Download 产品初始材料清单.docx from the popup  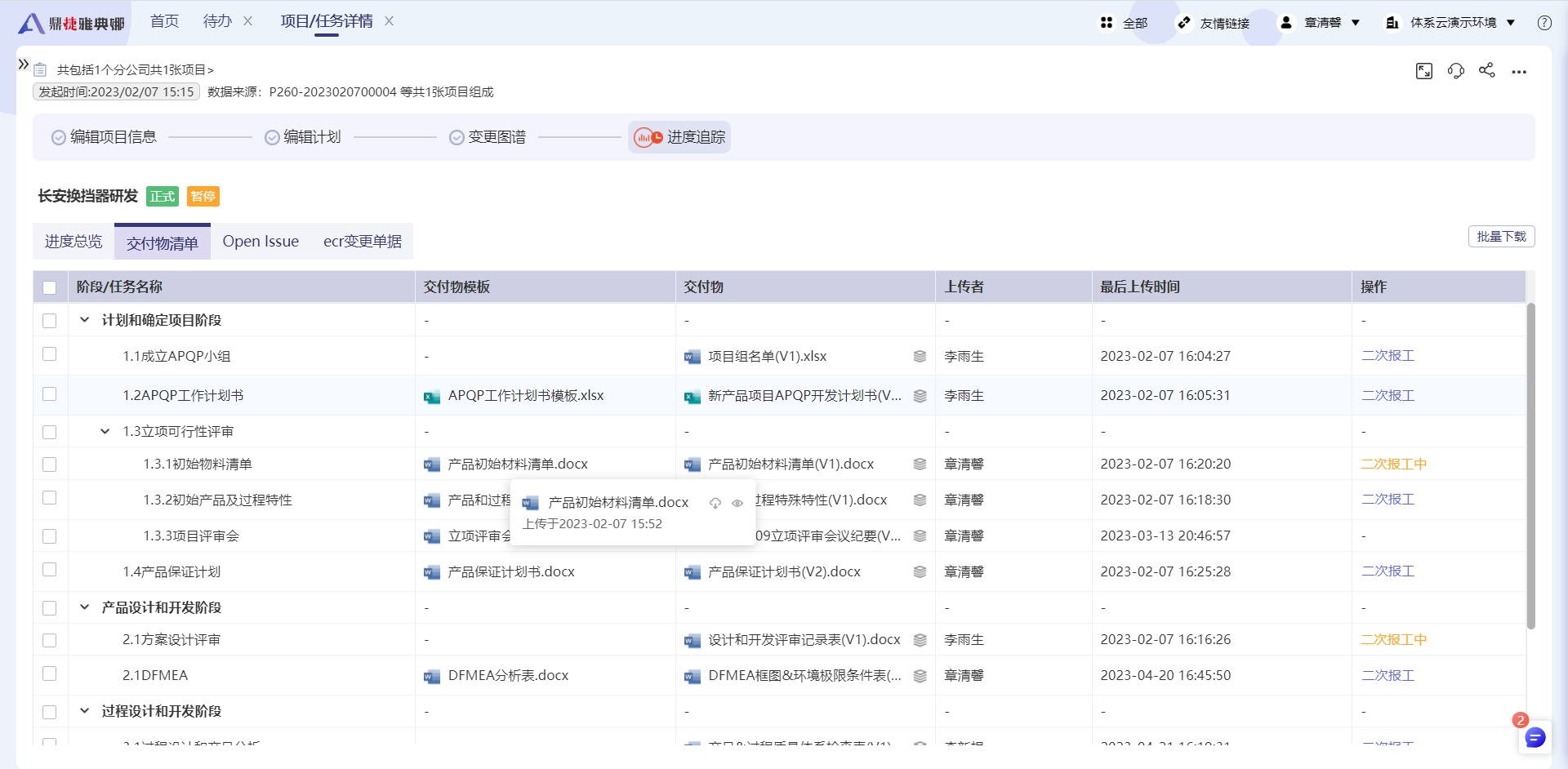[715, 503]
